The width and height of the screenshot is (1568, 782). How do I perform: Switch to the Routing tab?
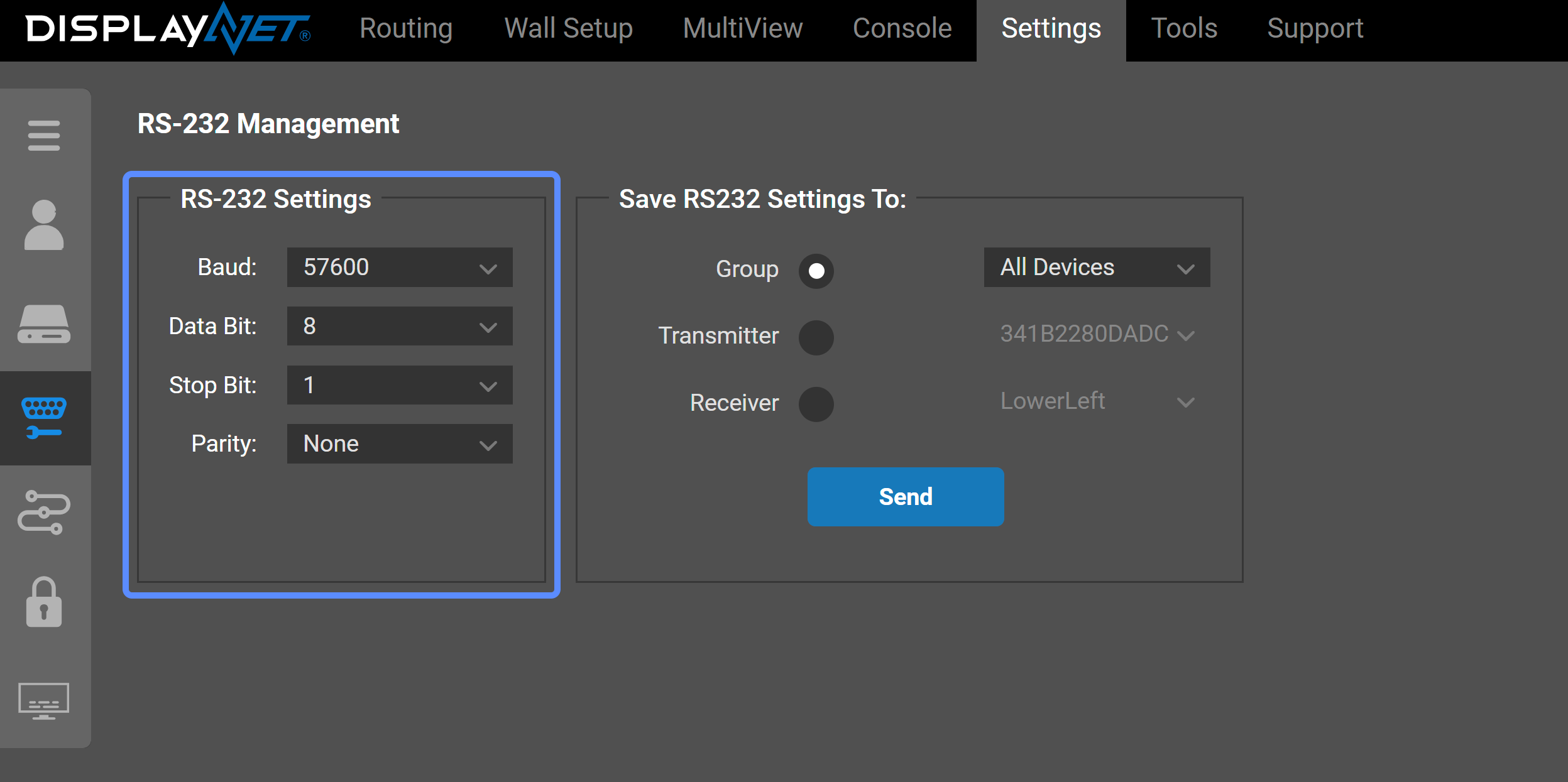(x=406, y=29)
